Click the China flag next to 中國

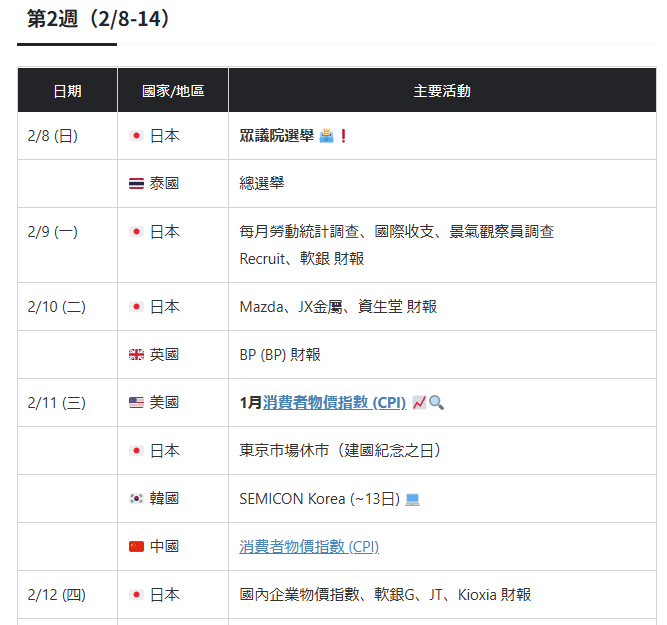point(137,547)
